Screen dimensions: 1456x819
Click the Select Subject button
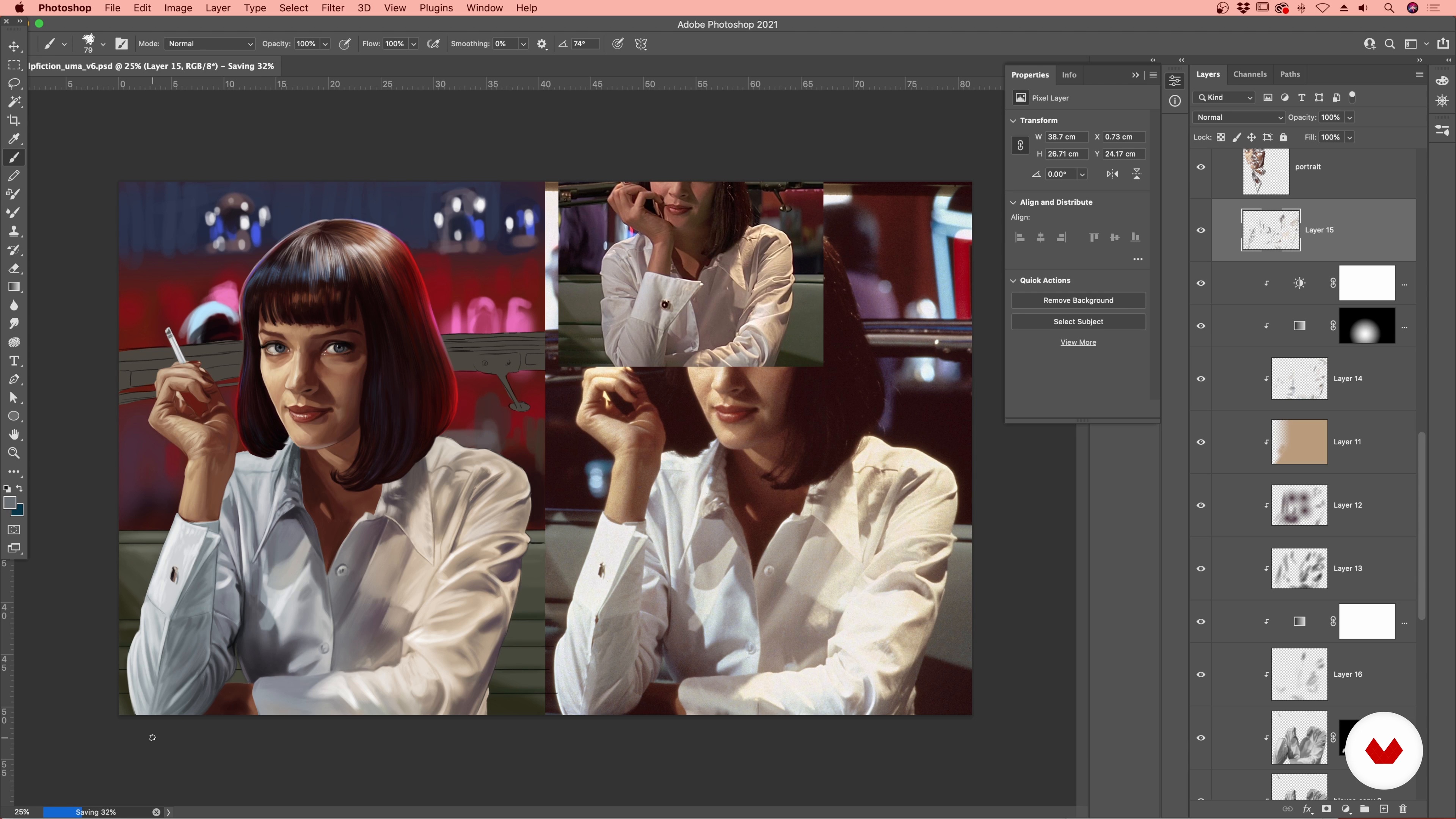pyautogui.click(x=1078, y=322)
